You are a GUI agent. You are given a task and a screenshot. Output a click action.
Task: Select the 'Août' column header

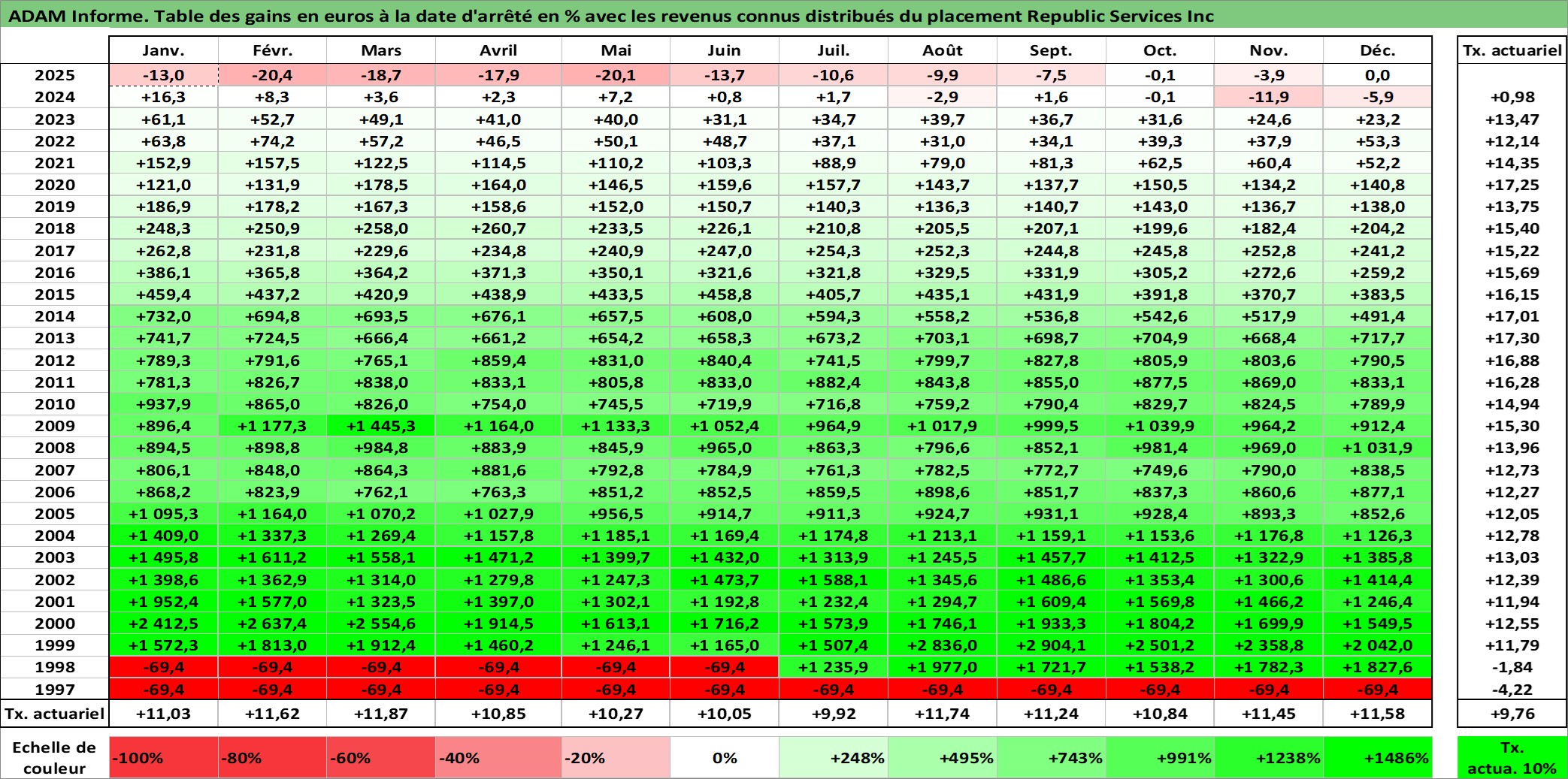pyautogui.click(x=943, y=50)
